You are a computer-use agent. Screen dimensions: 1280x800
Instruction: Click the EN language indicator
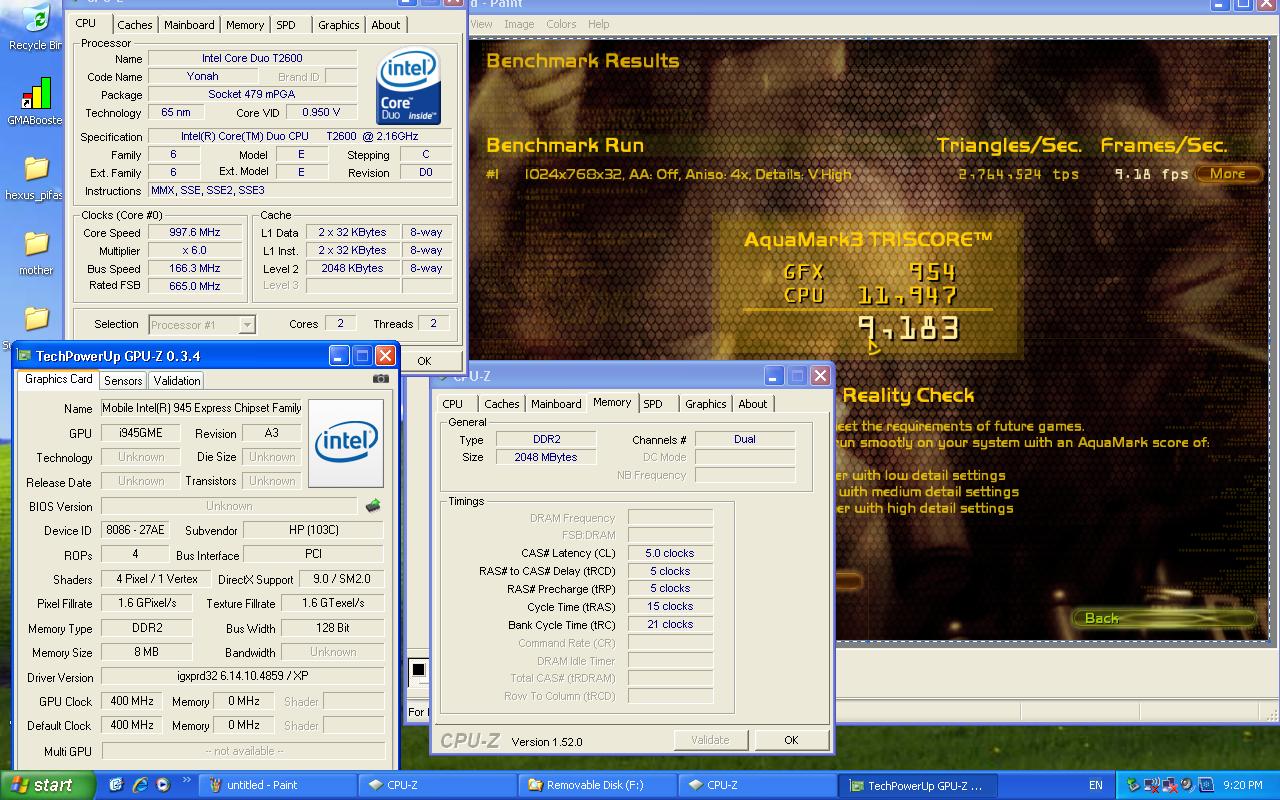(x=1096, y=785)
